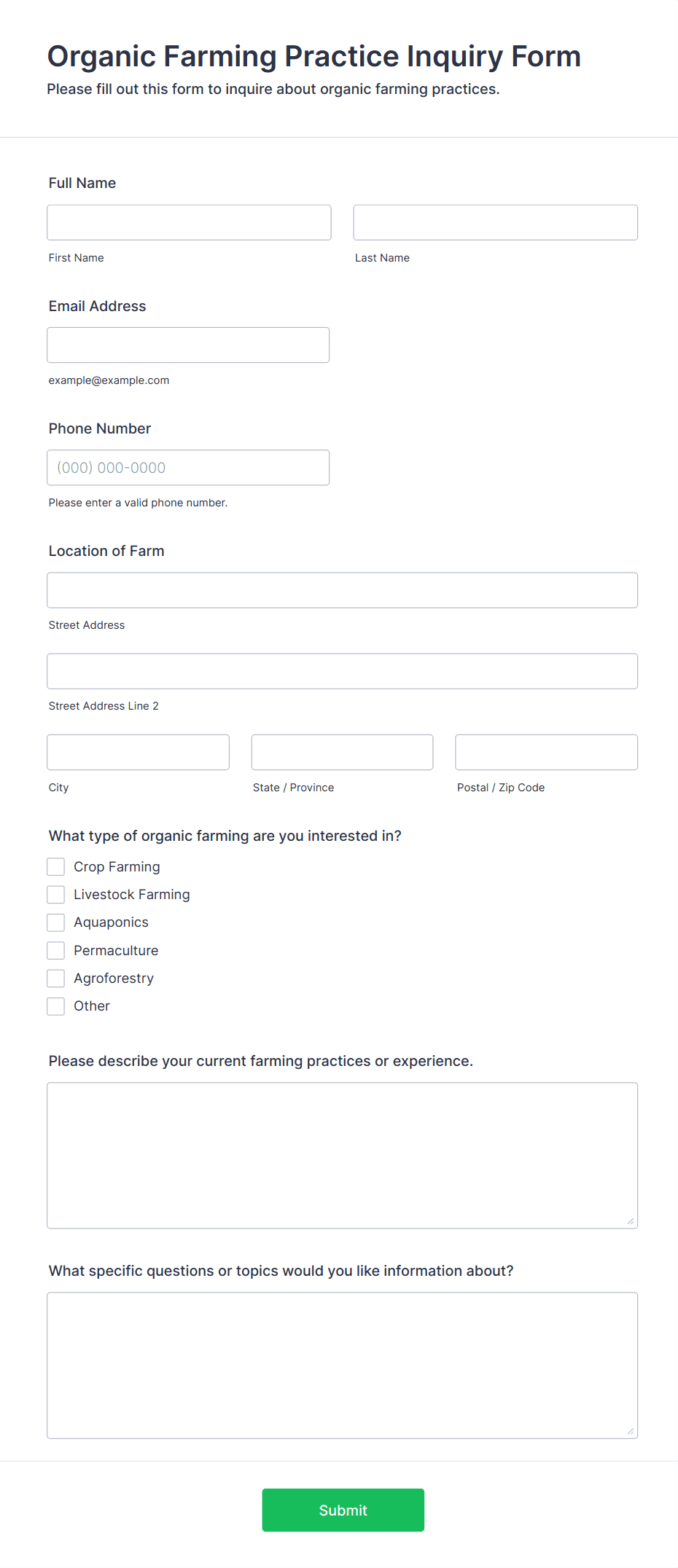Click the Postal / Zip Code field
678x1568 pixels.
pos(547,752)
